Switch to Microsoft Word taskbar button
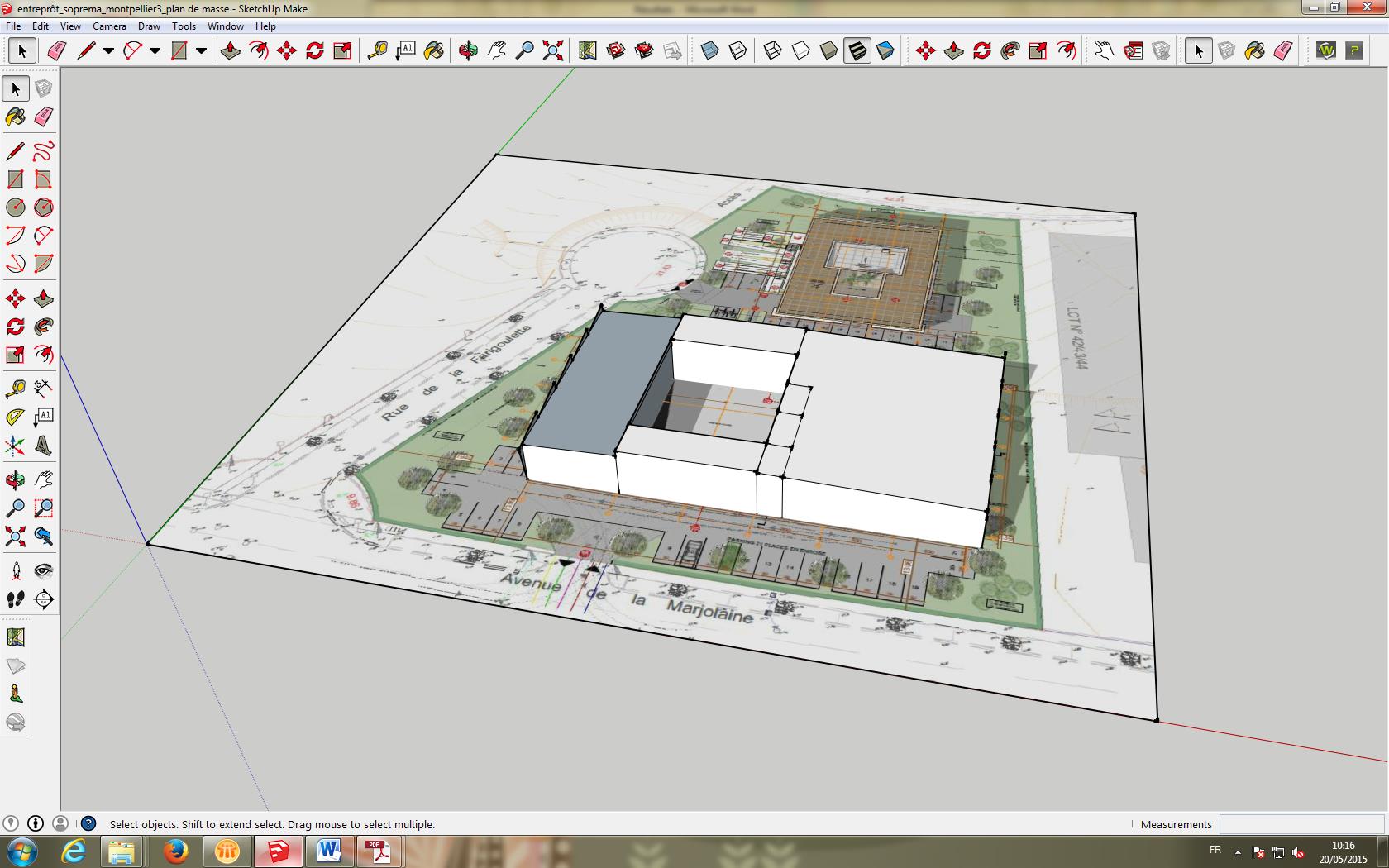 (x=329, y=851)
